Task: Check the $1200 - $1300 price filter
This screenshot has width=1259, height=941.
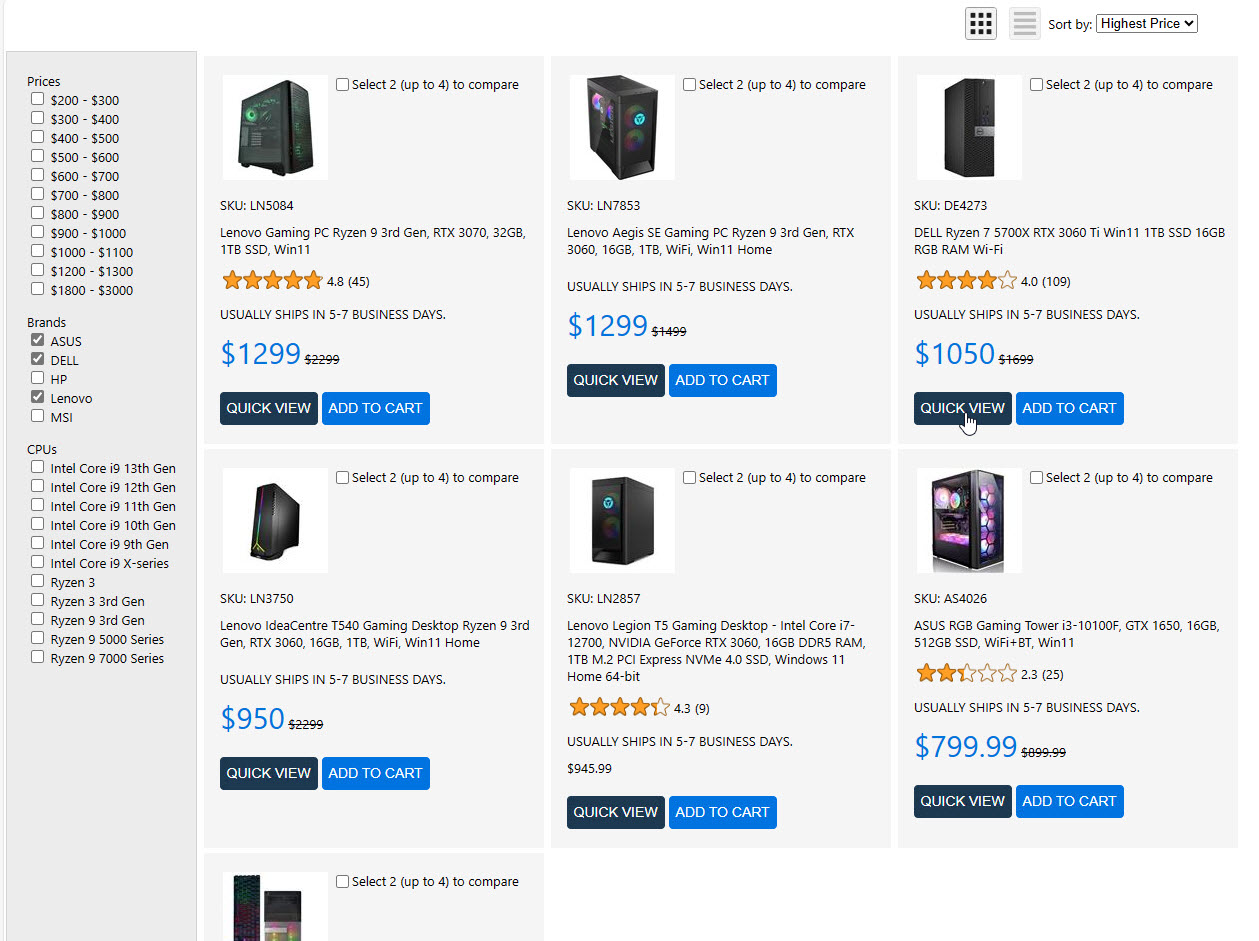Action: point(37,270)
